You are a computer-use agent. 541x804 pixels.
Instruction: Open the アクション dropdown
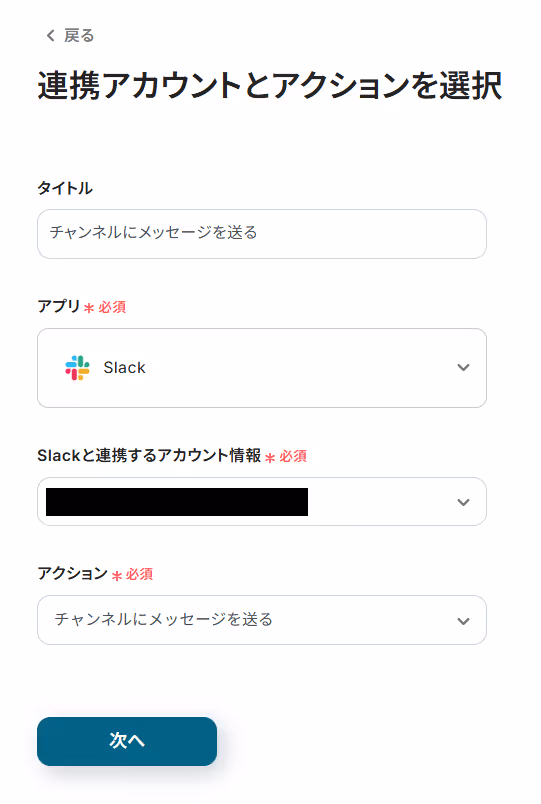point(262,620)
